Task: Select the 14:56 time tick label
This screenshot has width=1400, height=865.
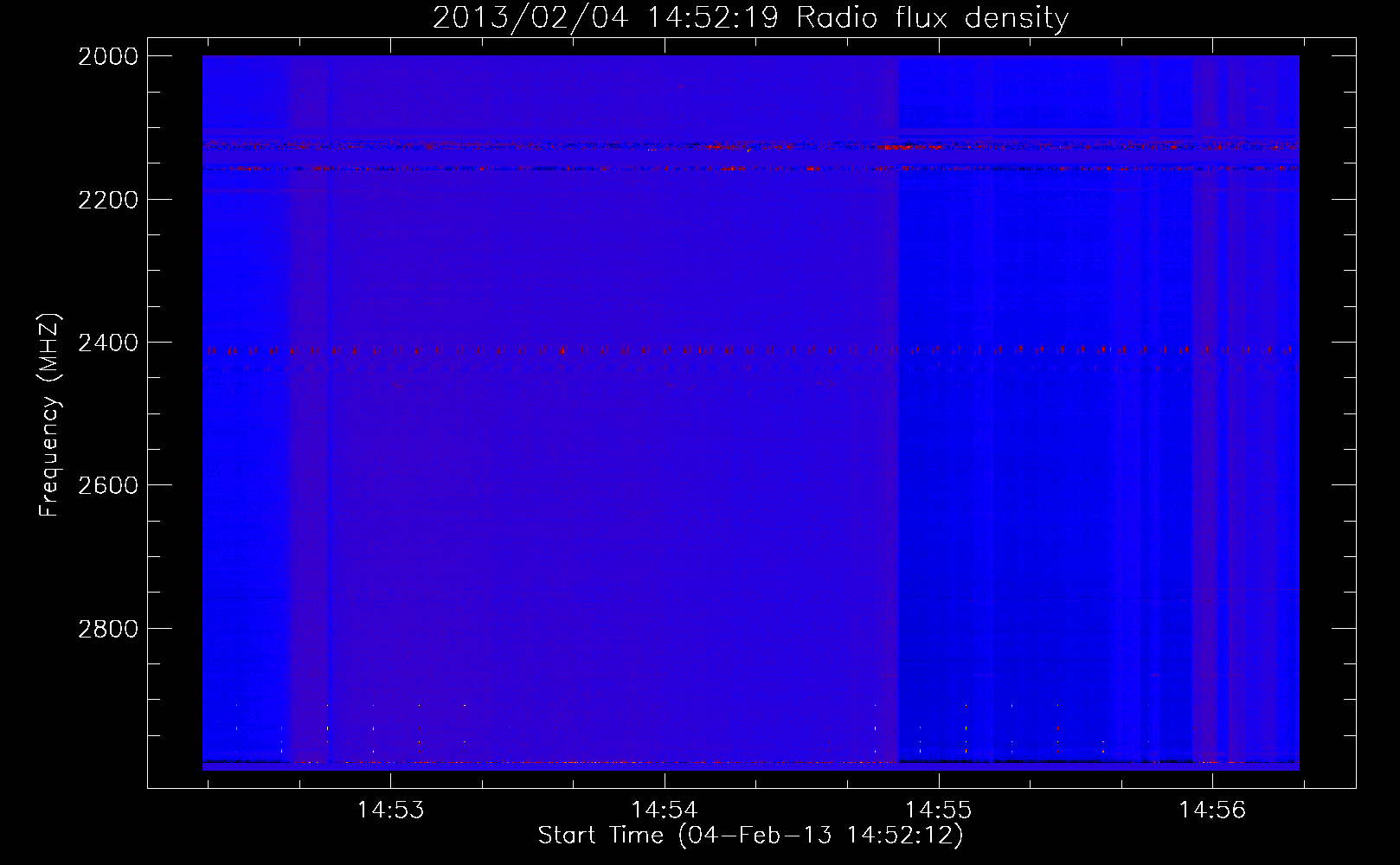Action: coord(1212,811)
